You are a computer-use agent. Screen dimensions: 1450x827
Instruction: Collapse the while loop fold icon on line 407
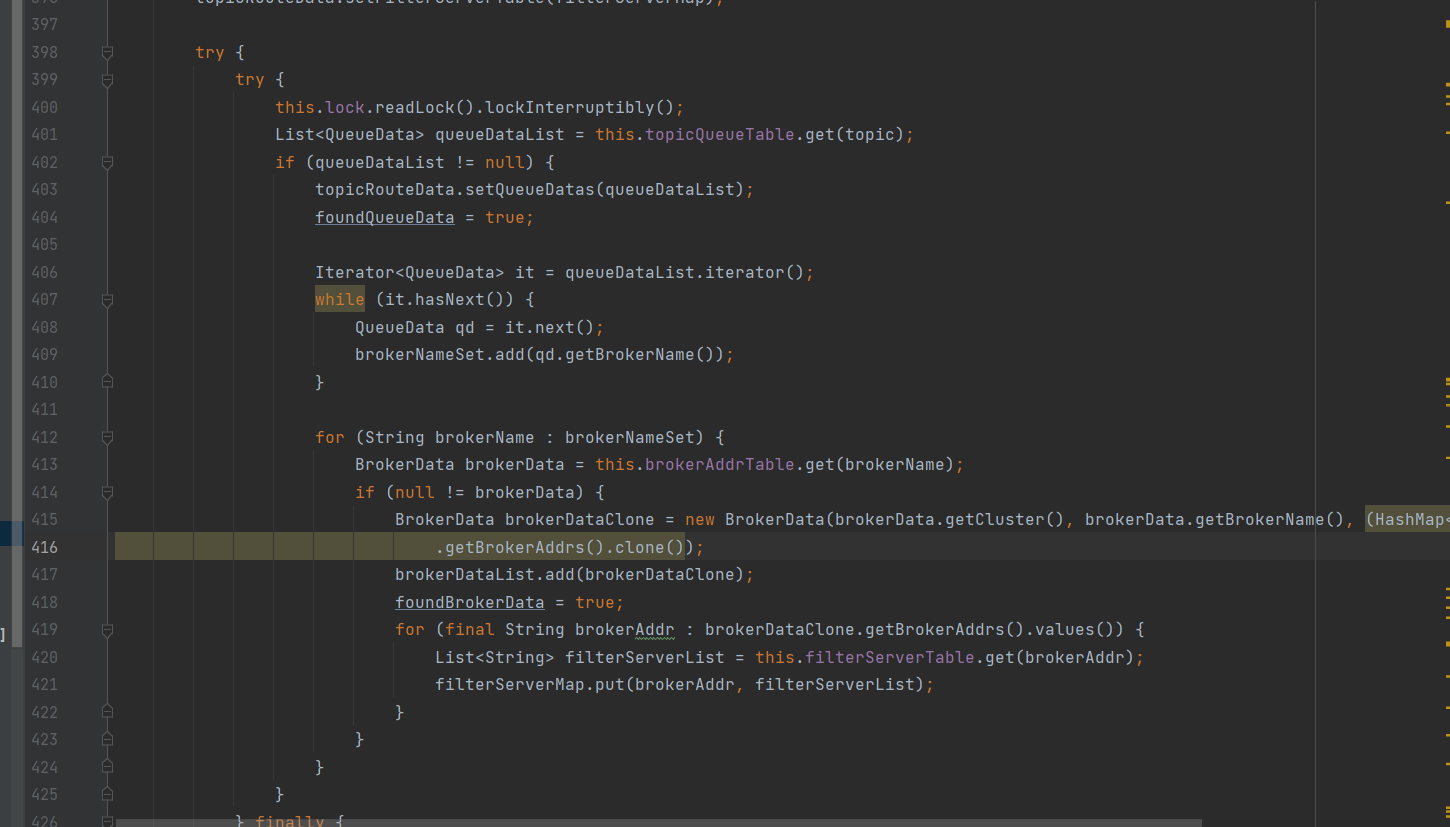(x=107, y=300)
